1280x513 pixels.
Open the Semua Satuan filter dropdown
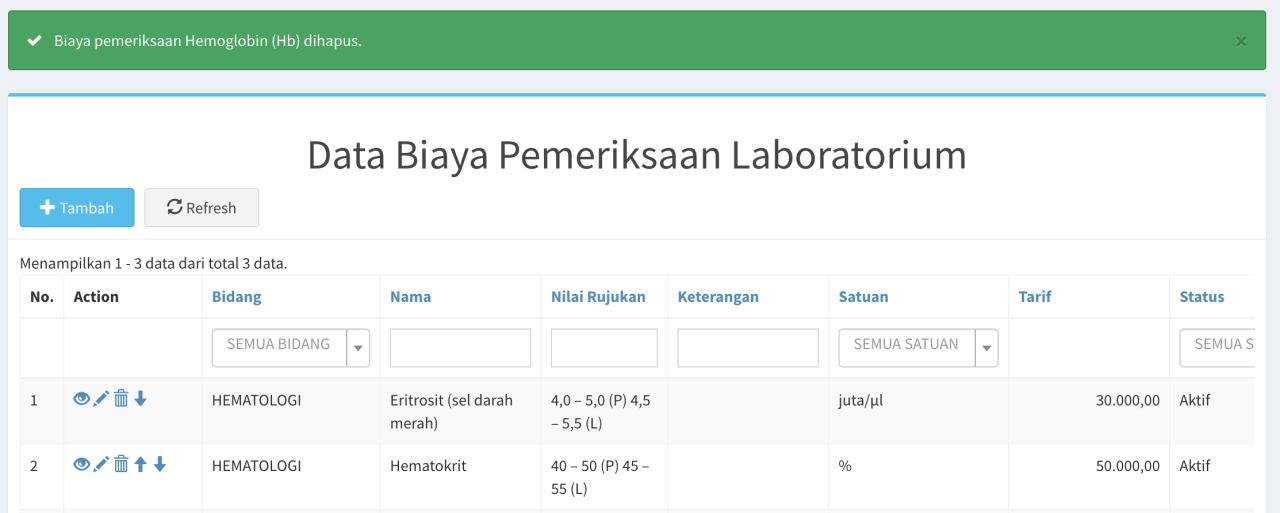tap(918, 348)
